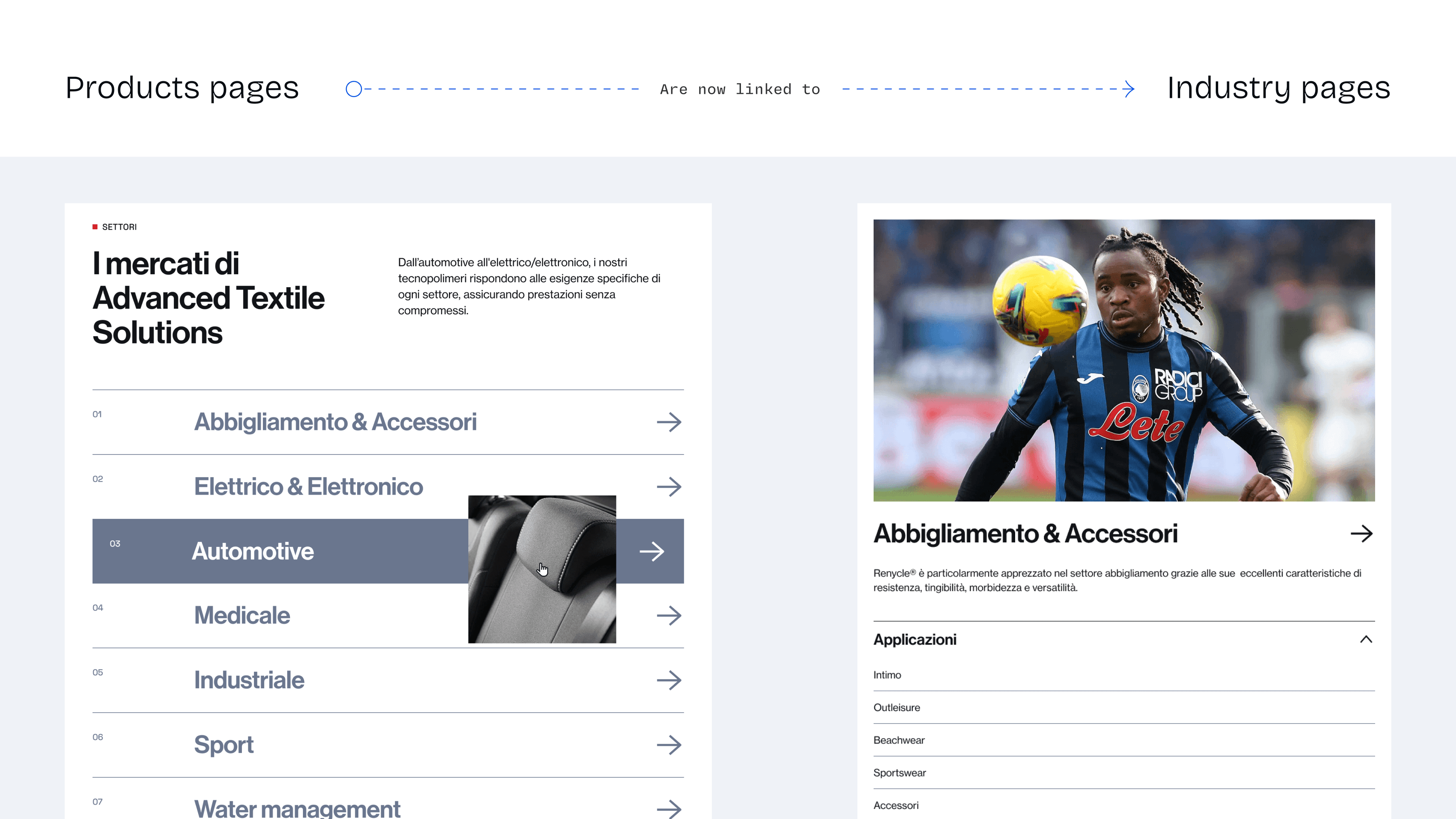This screenshot has height=819, width=1456.
Task: Click the Applicazioni accordion heading
Action: [x=914, y=639]
